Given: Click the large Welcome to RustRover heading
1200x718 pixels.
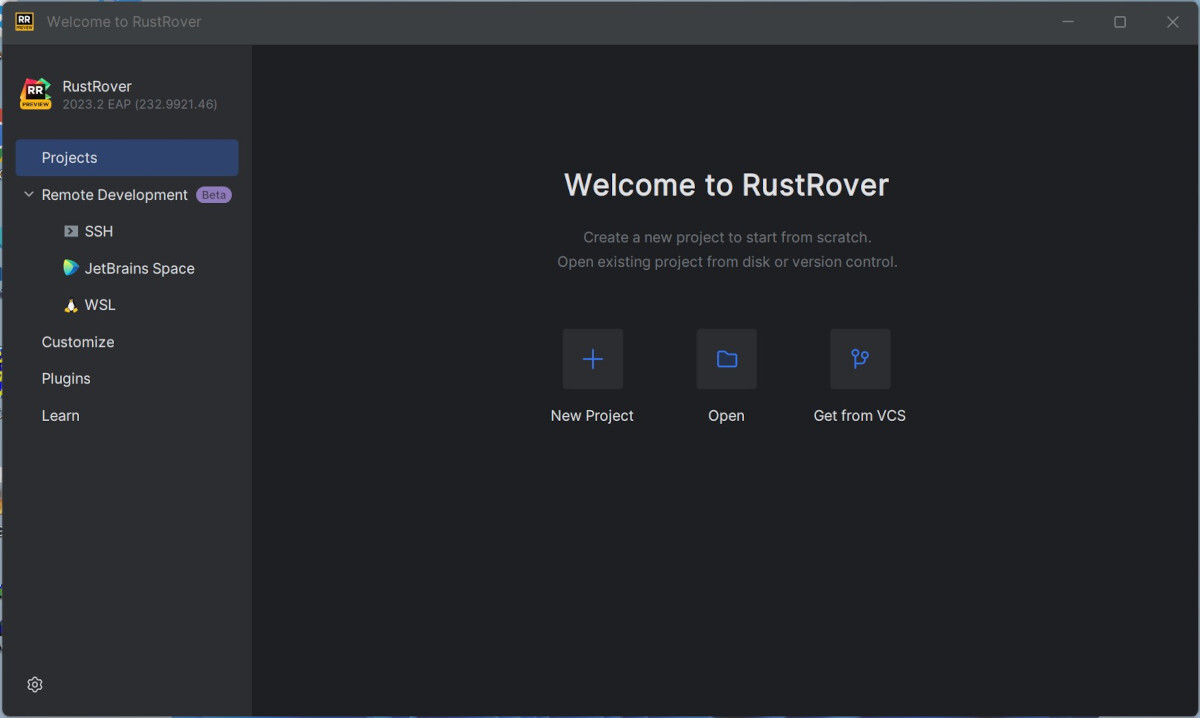Looking at the screenshot, I should (x=726, y=185).
